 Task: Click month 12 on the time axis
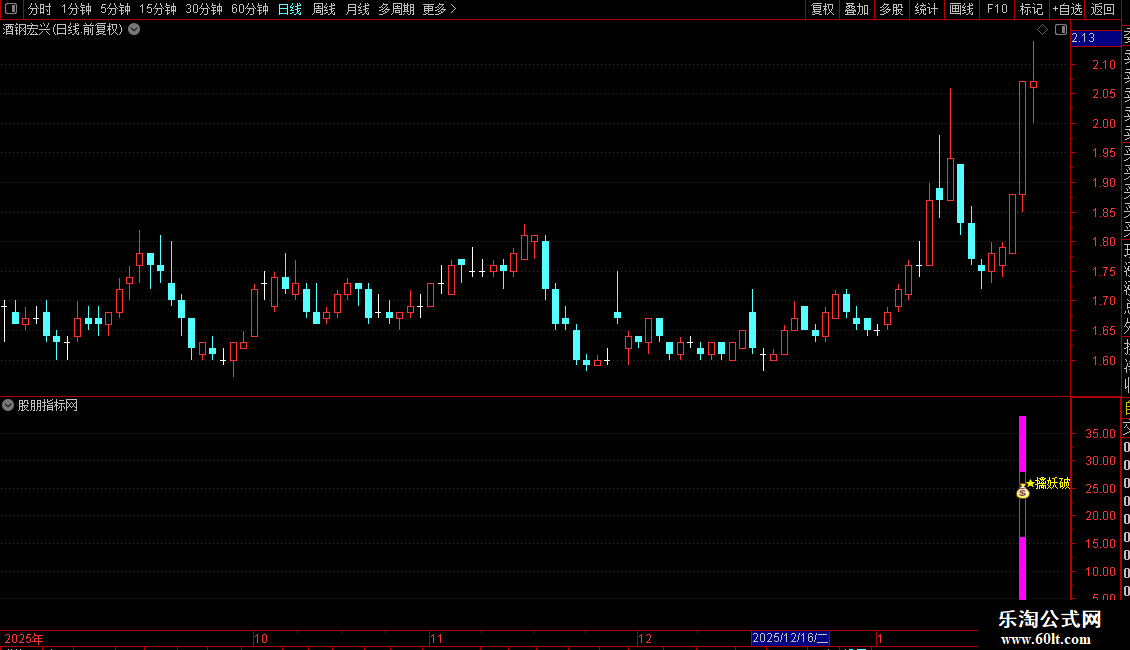click(645, 638)
